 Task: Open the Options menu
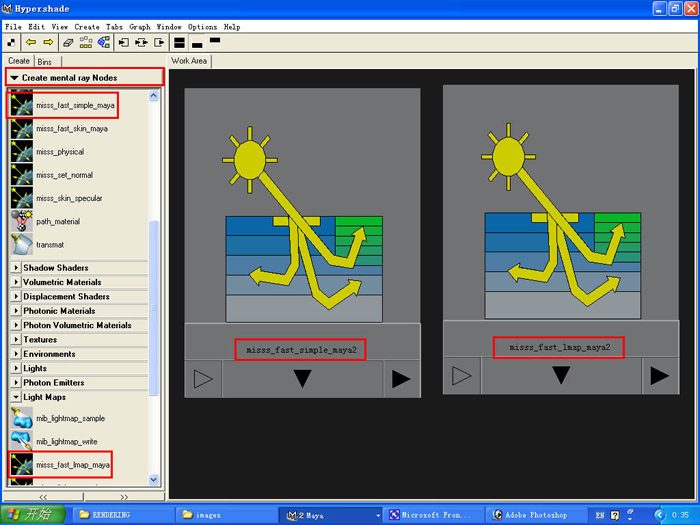[x=202, y=27]
